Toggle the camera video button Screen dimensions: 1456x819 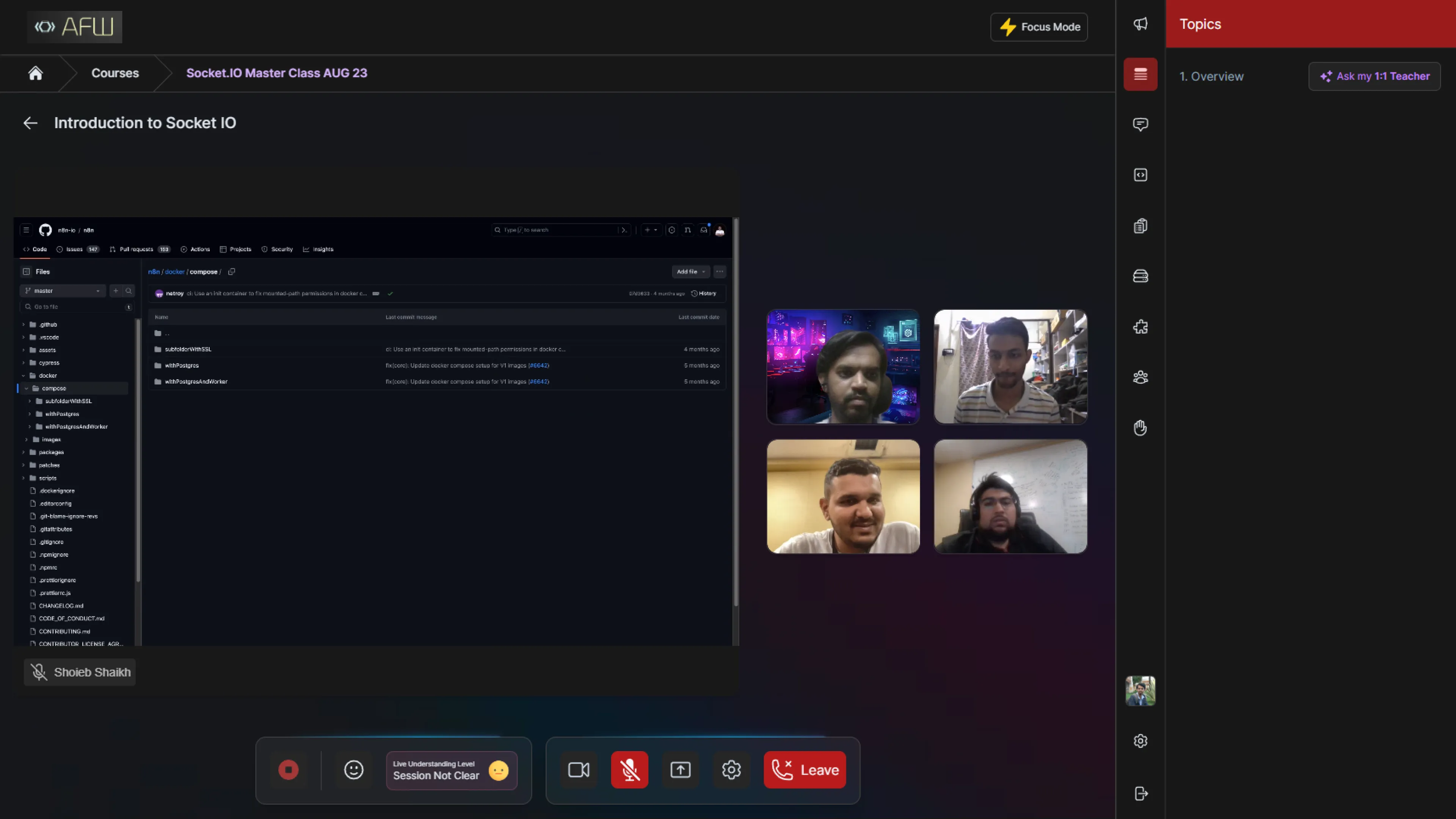(x=578, y=770)
